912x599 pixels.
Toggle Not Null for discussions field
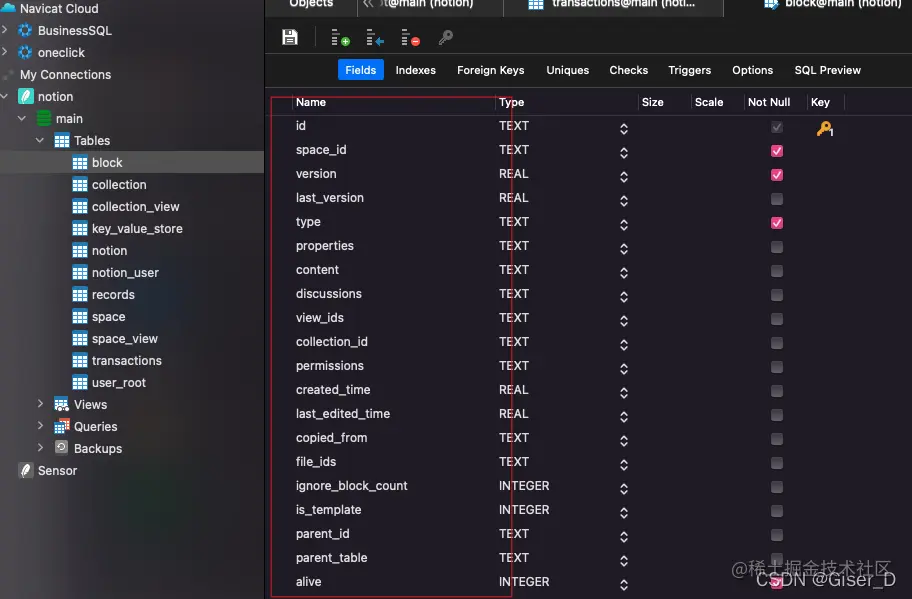[x=776, y=295]
